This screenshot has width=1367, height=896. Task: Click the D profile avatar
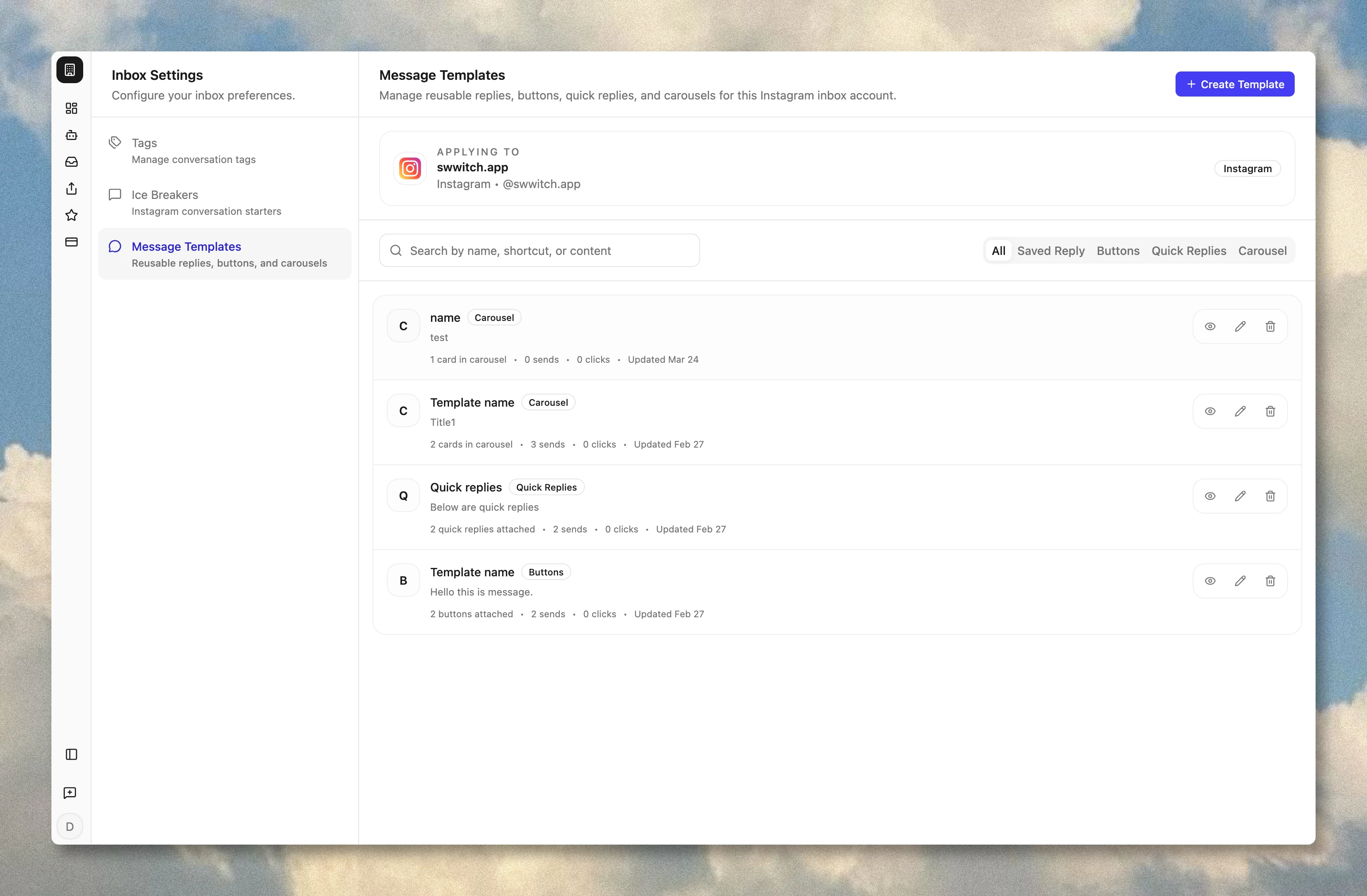[70, 826]
